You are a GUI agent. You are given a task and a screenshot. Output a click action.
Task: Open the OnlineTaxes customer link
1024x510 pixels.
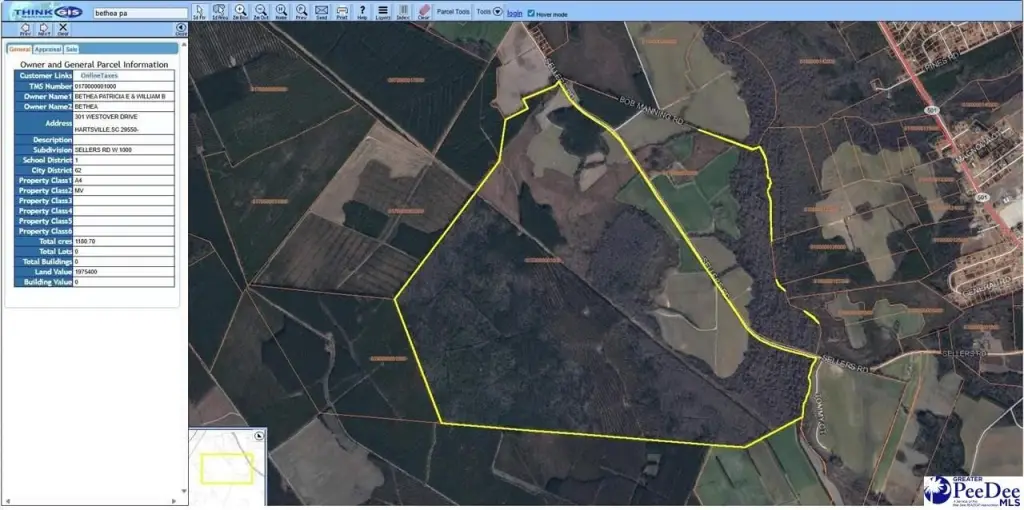[x=98, y=75]
